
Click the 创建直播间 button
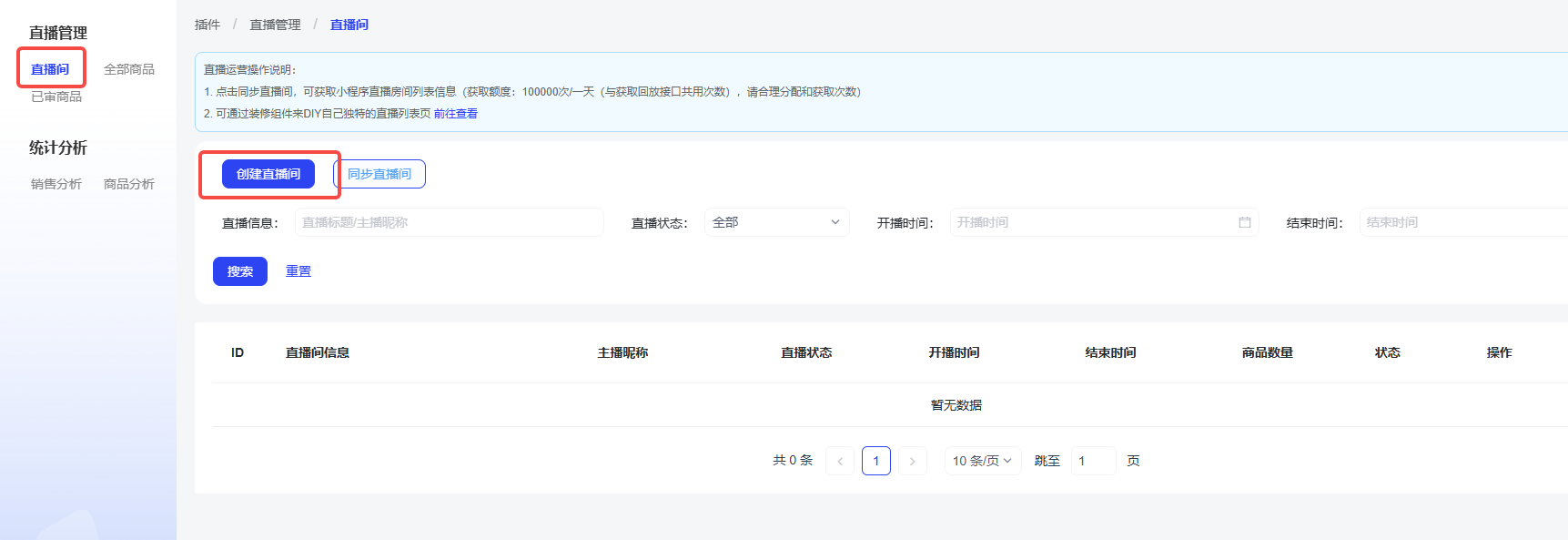[268, 174]
